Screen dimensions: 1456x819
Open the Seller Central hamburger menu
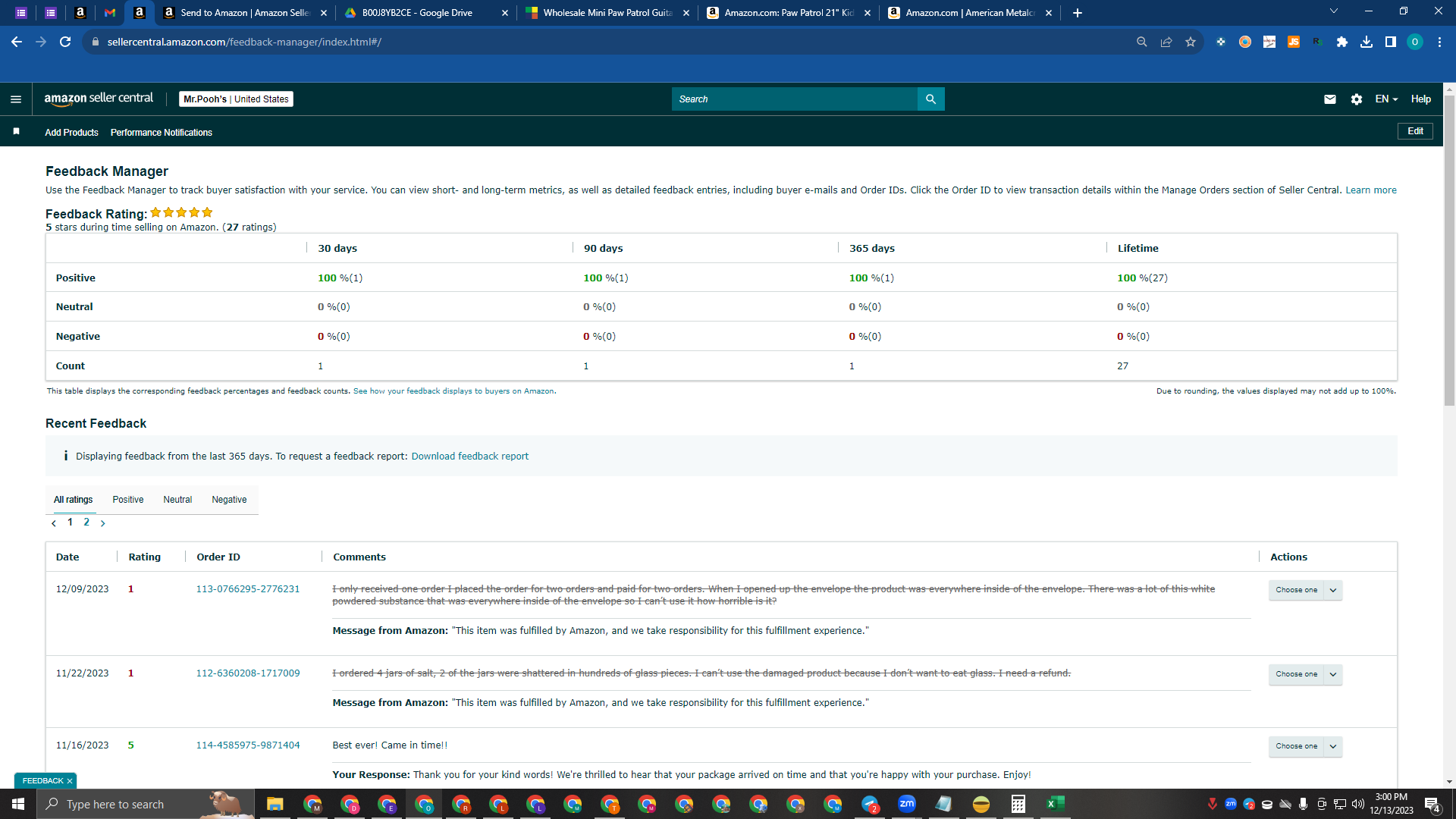click(x=16, y=99)
